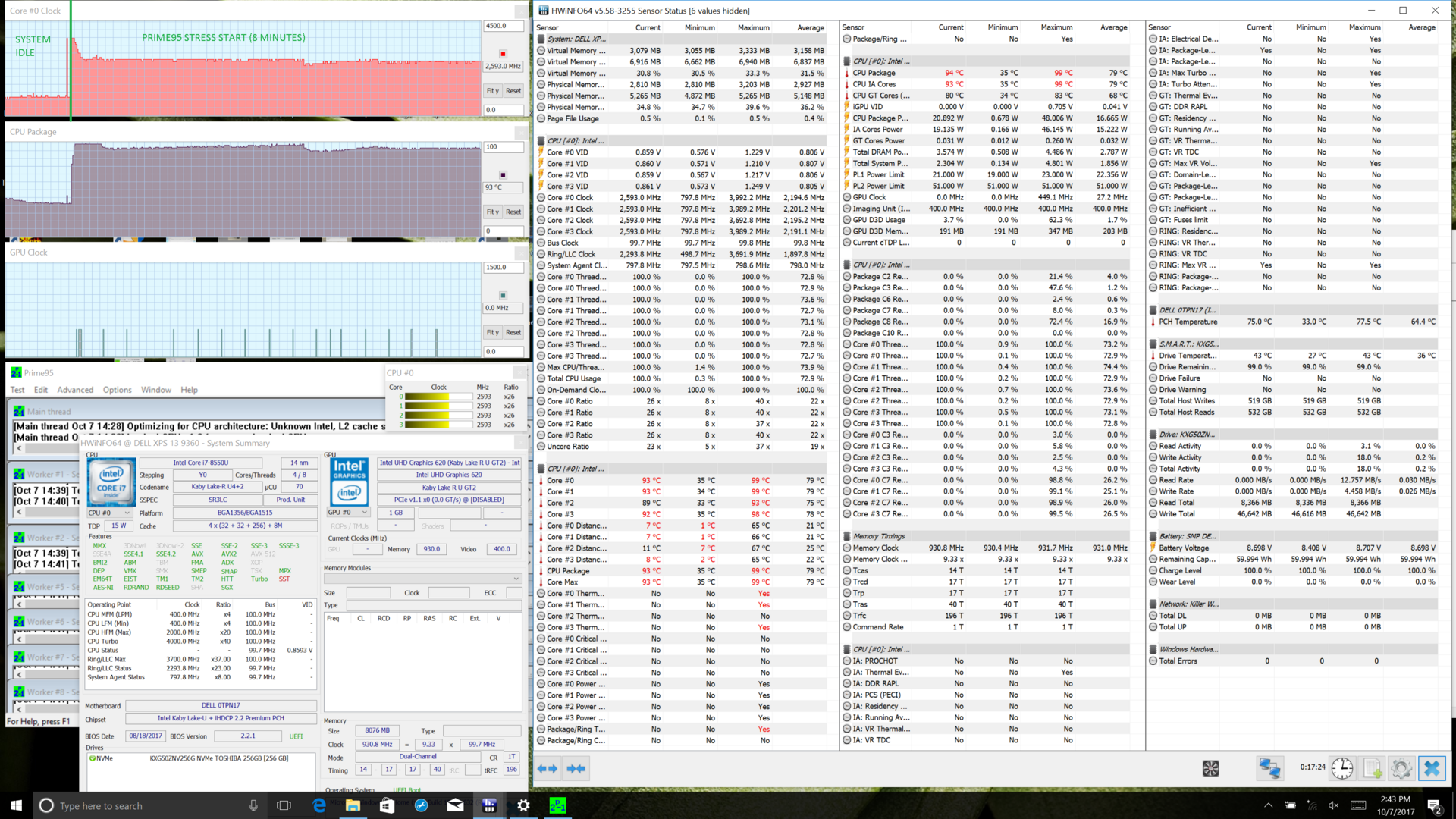Open fan control via the fan icon
Viewport: 1456px width, 819px height.
pyautogui.click(x=1211, y=768)
